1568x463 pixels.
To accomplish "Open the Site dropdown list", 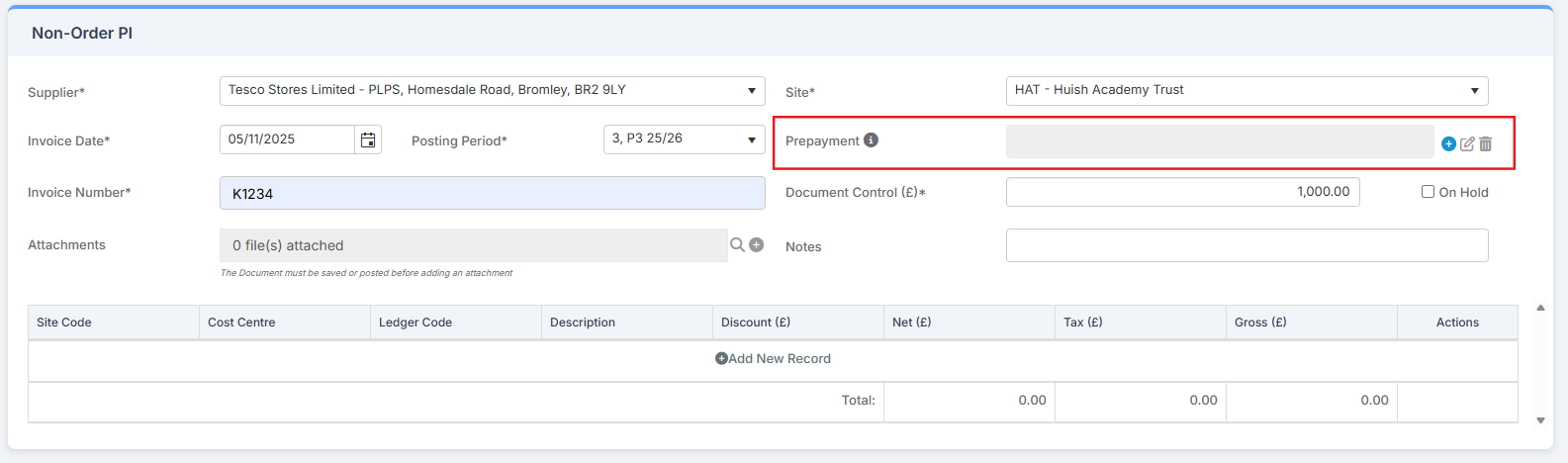I will coord(1474,91).
